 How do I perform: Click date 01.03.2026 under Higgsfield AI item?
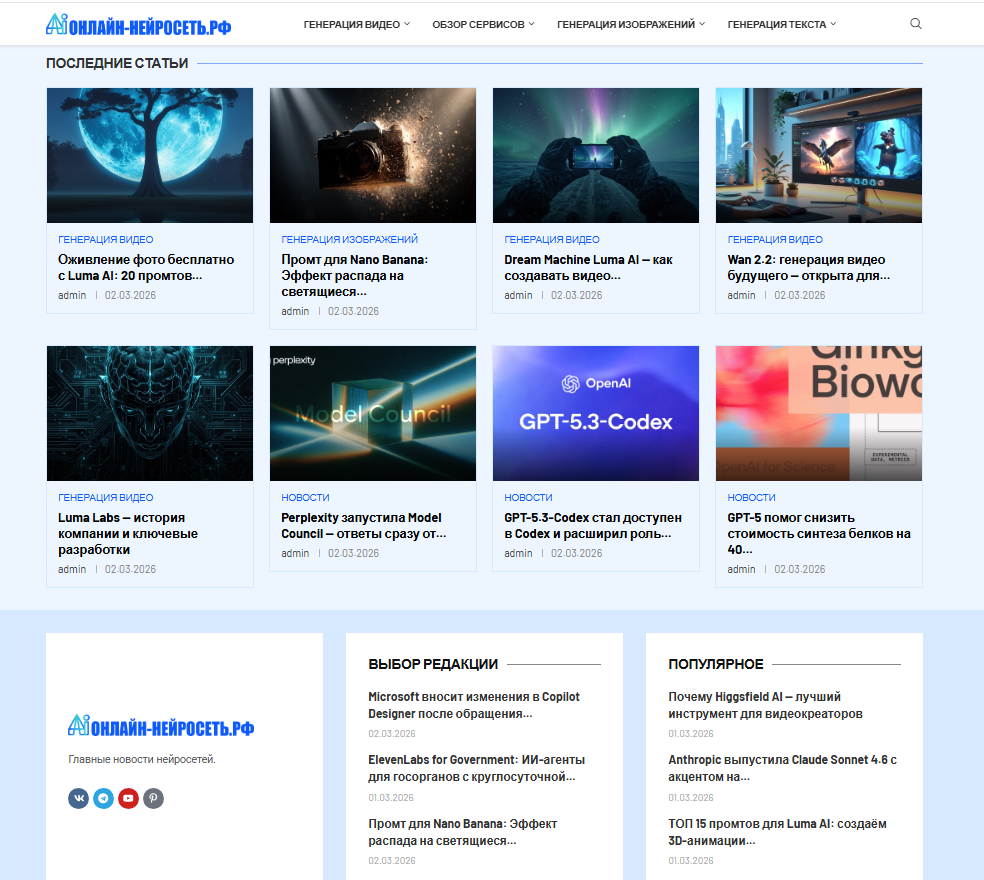pyautogui.click(x=691, y=734)
